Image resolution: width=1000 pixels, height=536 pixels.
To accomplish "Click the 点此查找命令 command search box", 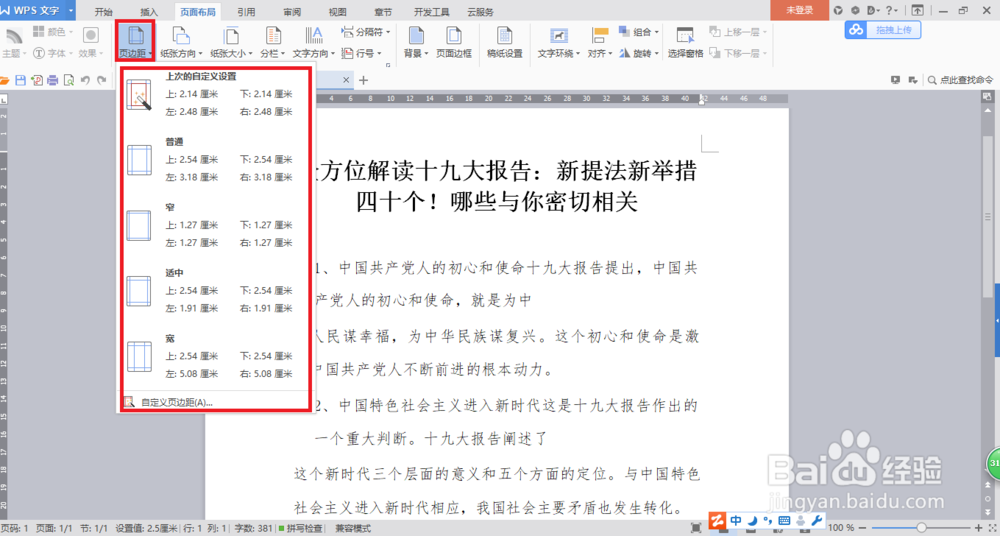I will point(961,80).
